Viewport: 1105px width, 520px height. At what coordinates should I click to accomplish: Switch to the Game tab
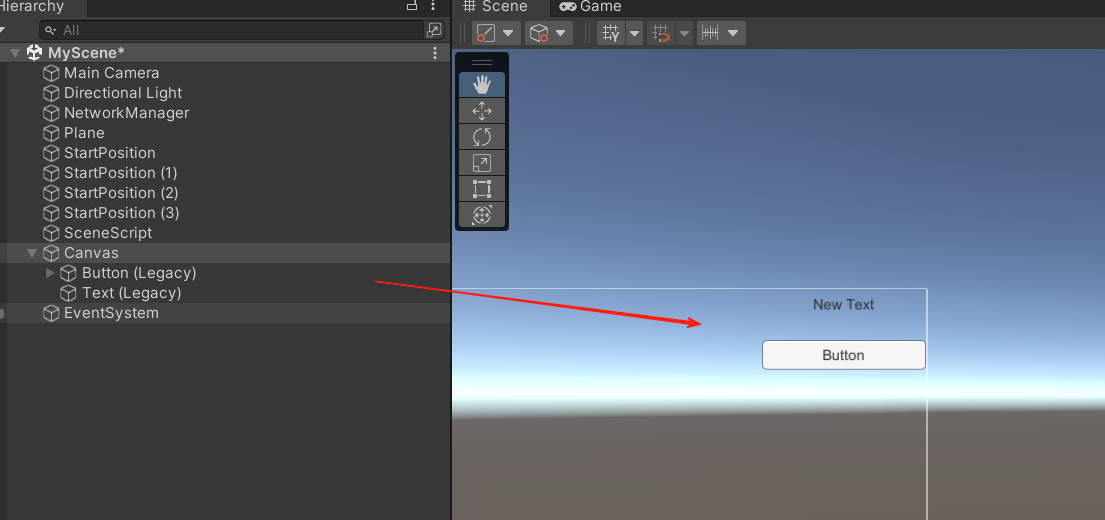click(591, 7)
